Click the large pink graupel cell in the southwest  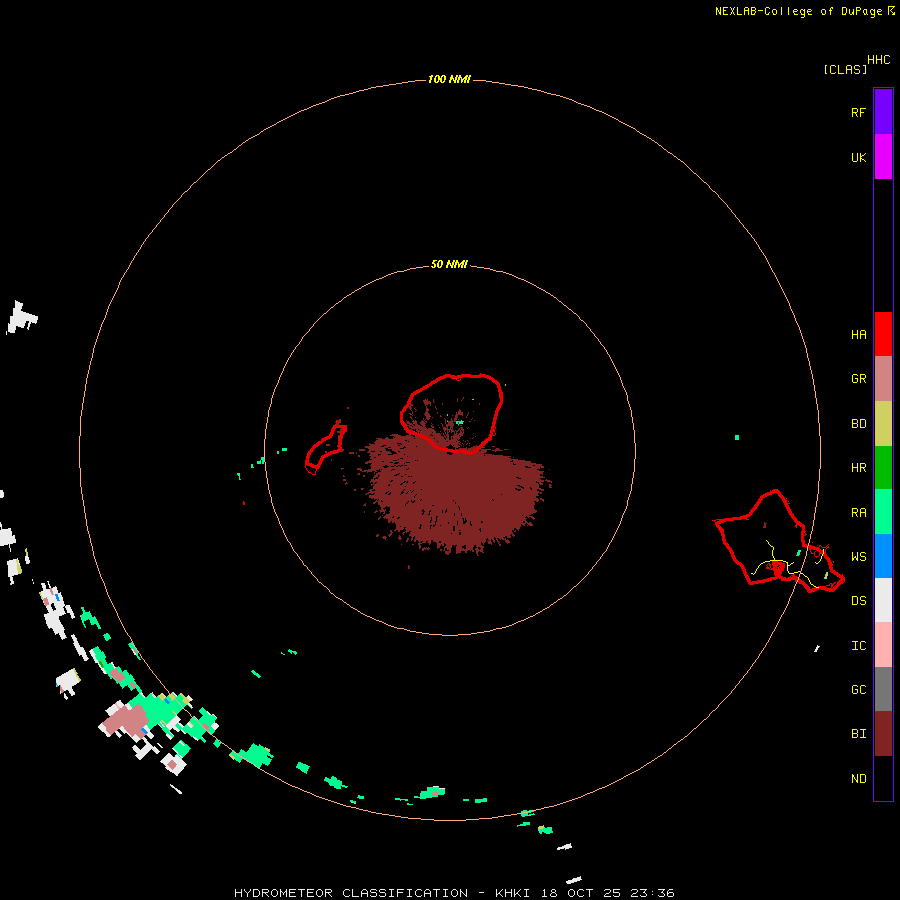click(127, 720)
